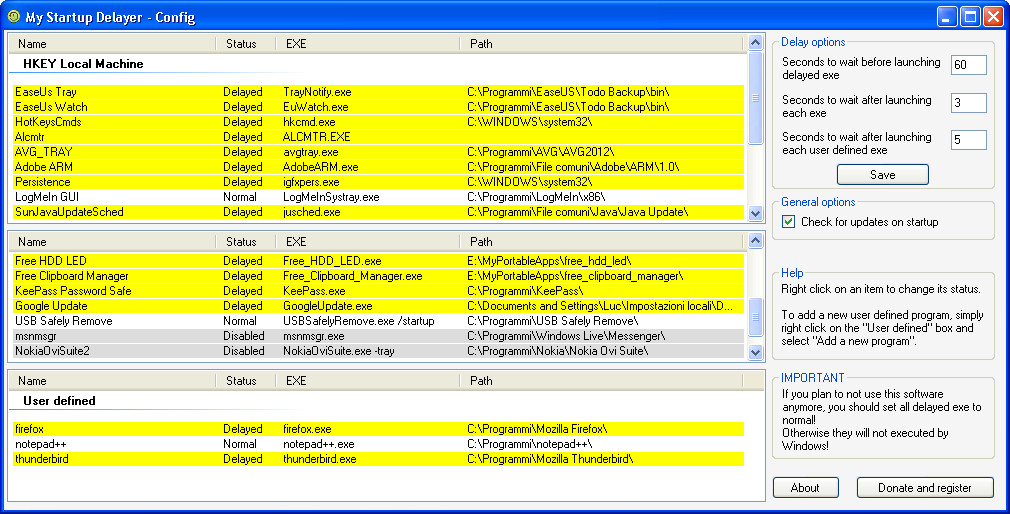Select the SunJavaUpdateSched row
The height and width of the screenshot is (514, 1010).
[379, 212]
